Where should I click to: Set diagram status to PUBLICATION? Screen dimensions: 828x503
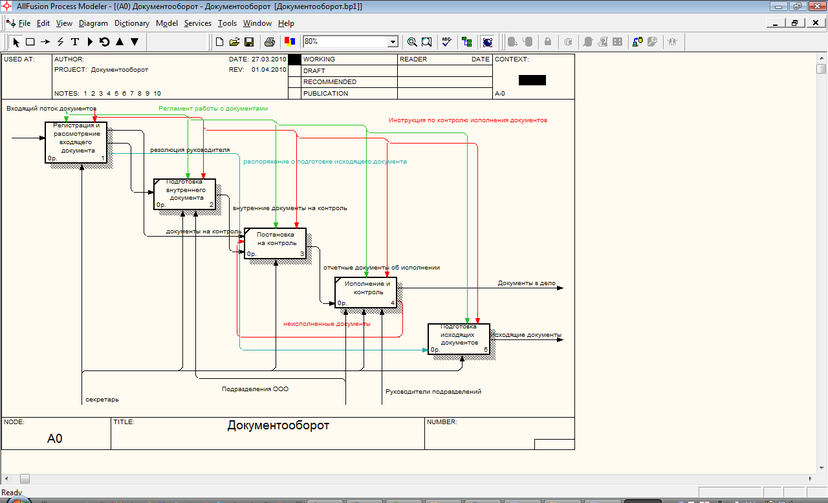[x=295, y=93]
